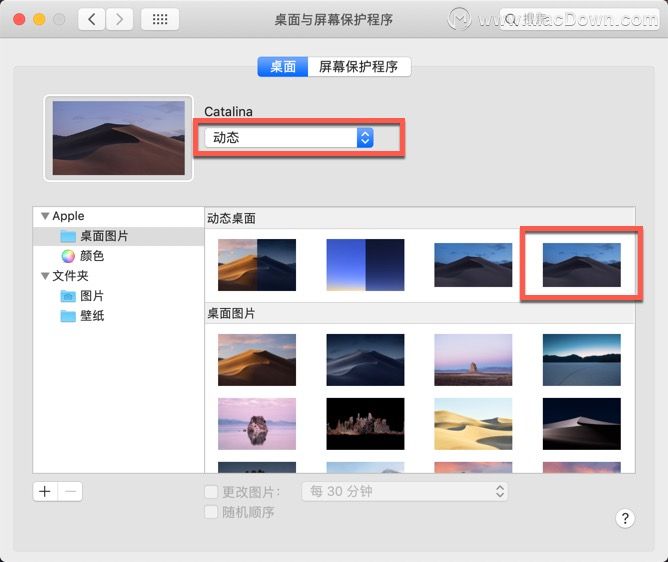This screenshot has height=562, width=668.
Task: Open the 每 30 分钟 interval dropdown
Action: tap(405, 491)
